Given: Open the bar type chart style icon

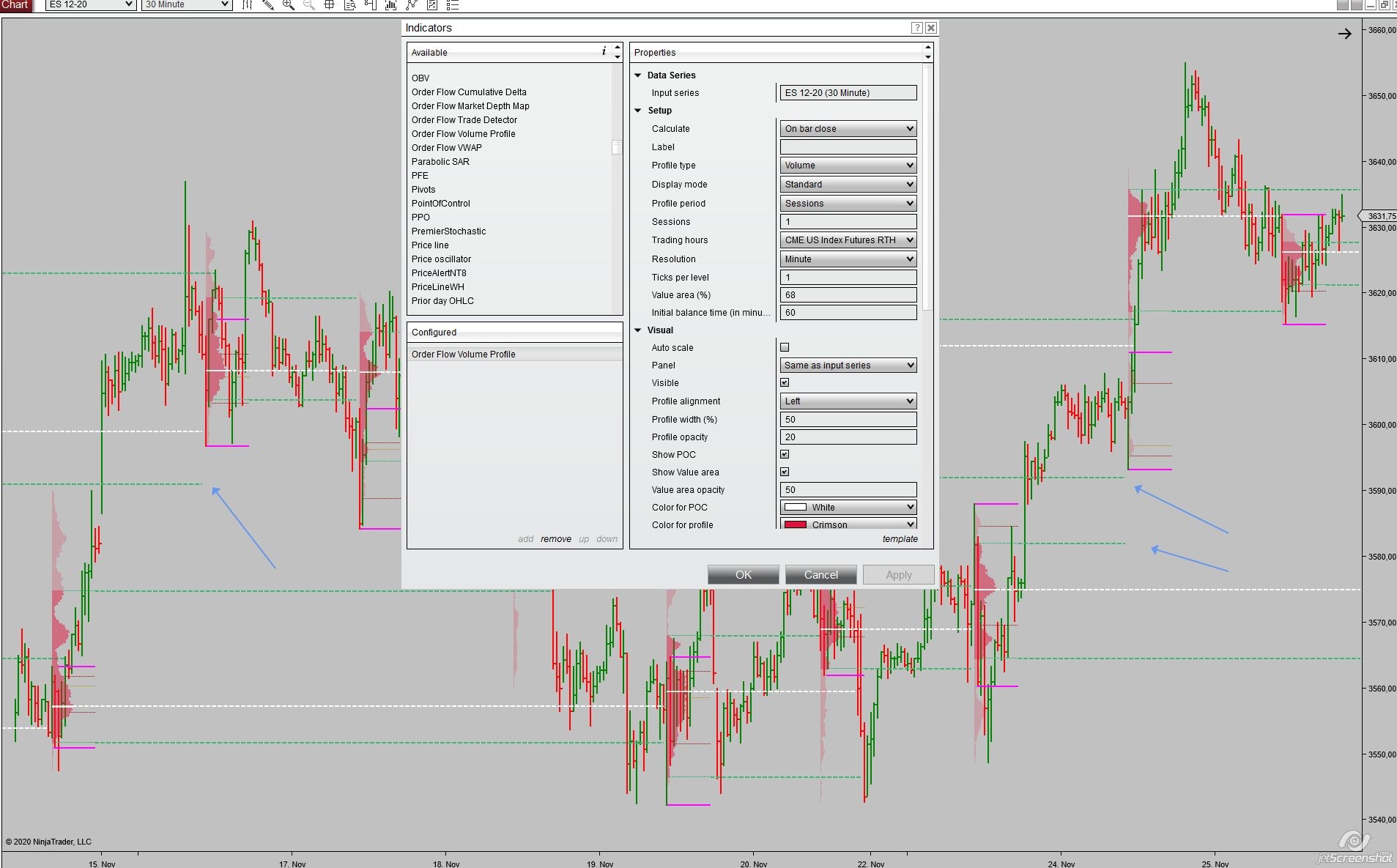Looking at the screenshot, I should [248, 4].
